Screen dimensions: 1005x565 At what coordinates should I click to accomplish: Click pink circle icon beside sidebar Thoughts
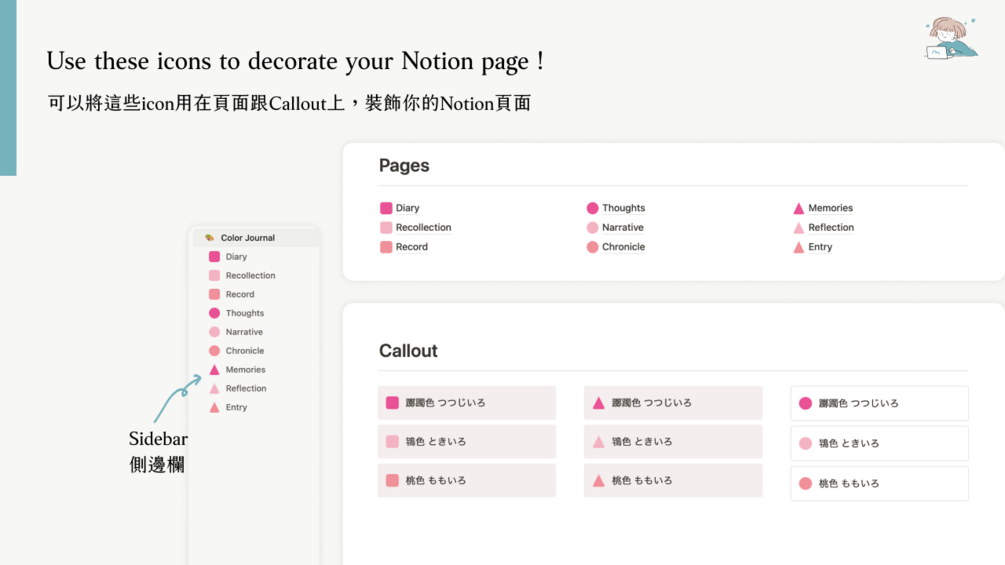point(214,313)
